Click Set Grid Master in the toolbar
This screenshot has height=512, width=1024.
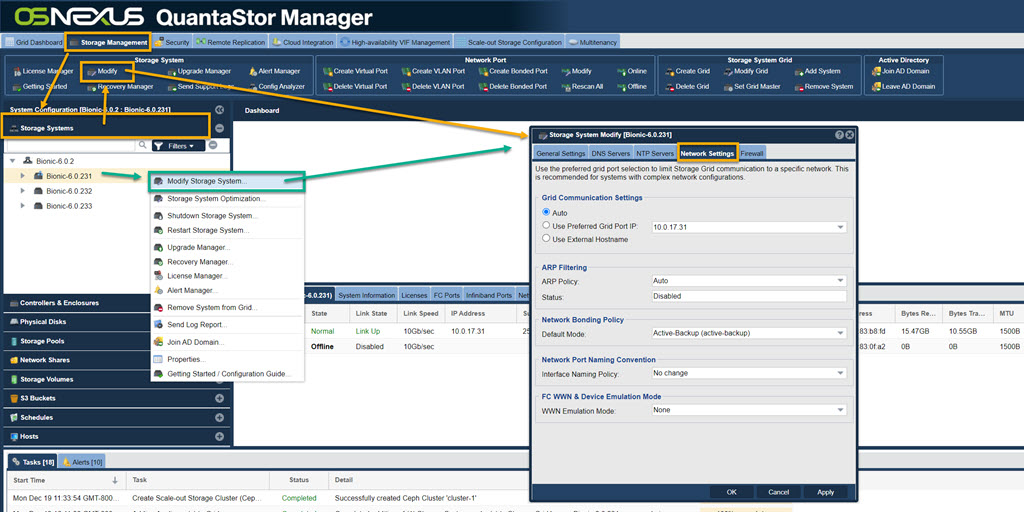point(752,86)
